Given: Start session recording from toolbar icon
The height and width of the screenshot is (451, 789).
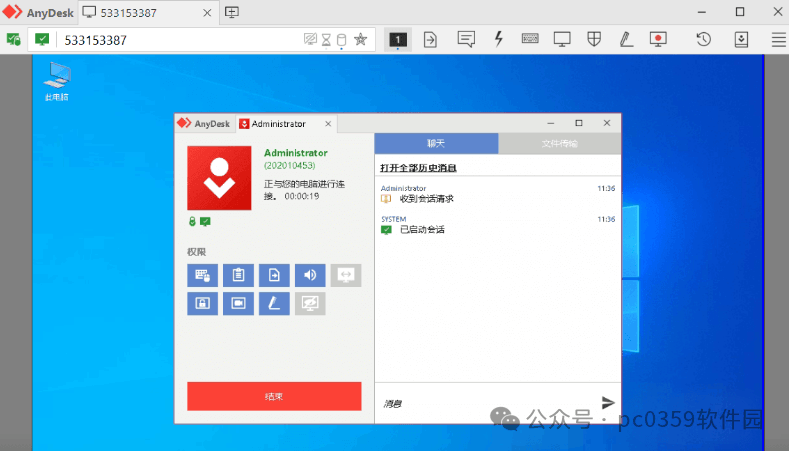Looking at the screenshot, I should [x=657, y=40].
